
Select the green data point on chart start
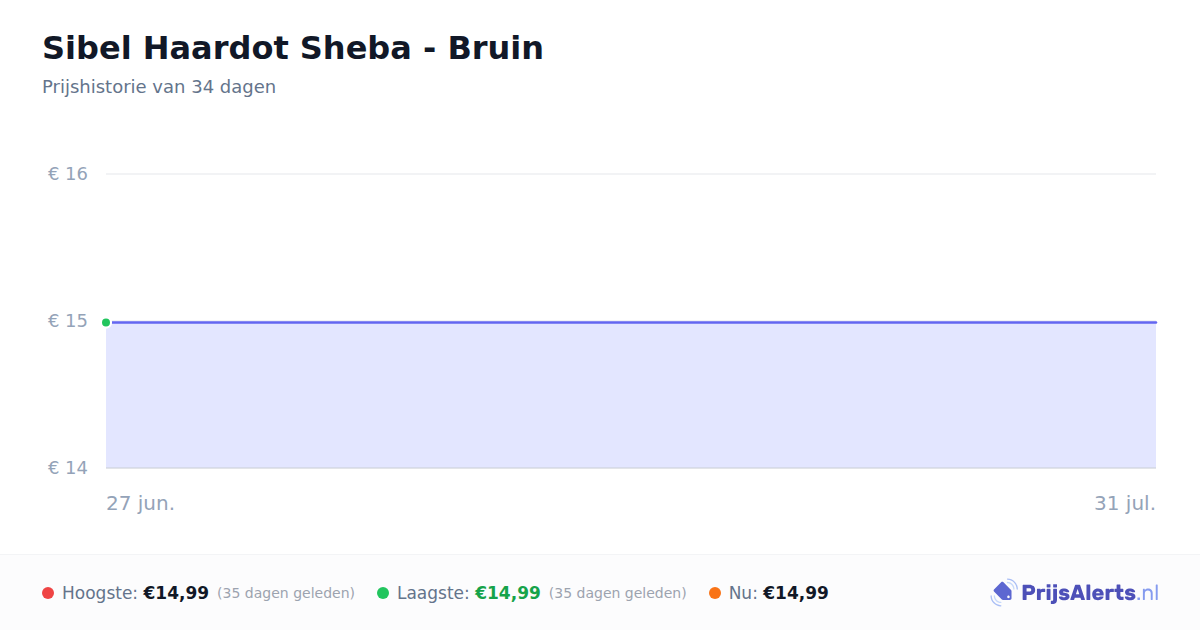106,322
